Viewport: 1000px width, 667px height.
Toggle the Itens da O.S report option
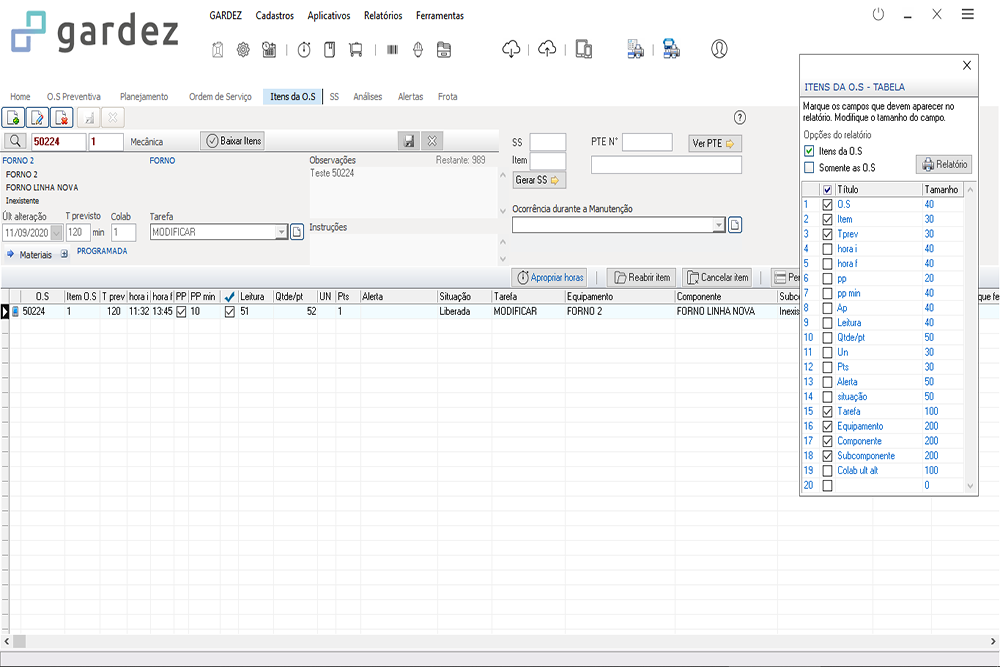pos(809,151)
